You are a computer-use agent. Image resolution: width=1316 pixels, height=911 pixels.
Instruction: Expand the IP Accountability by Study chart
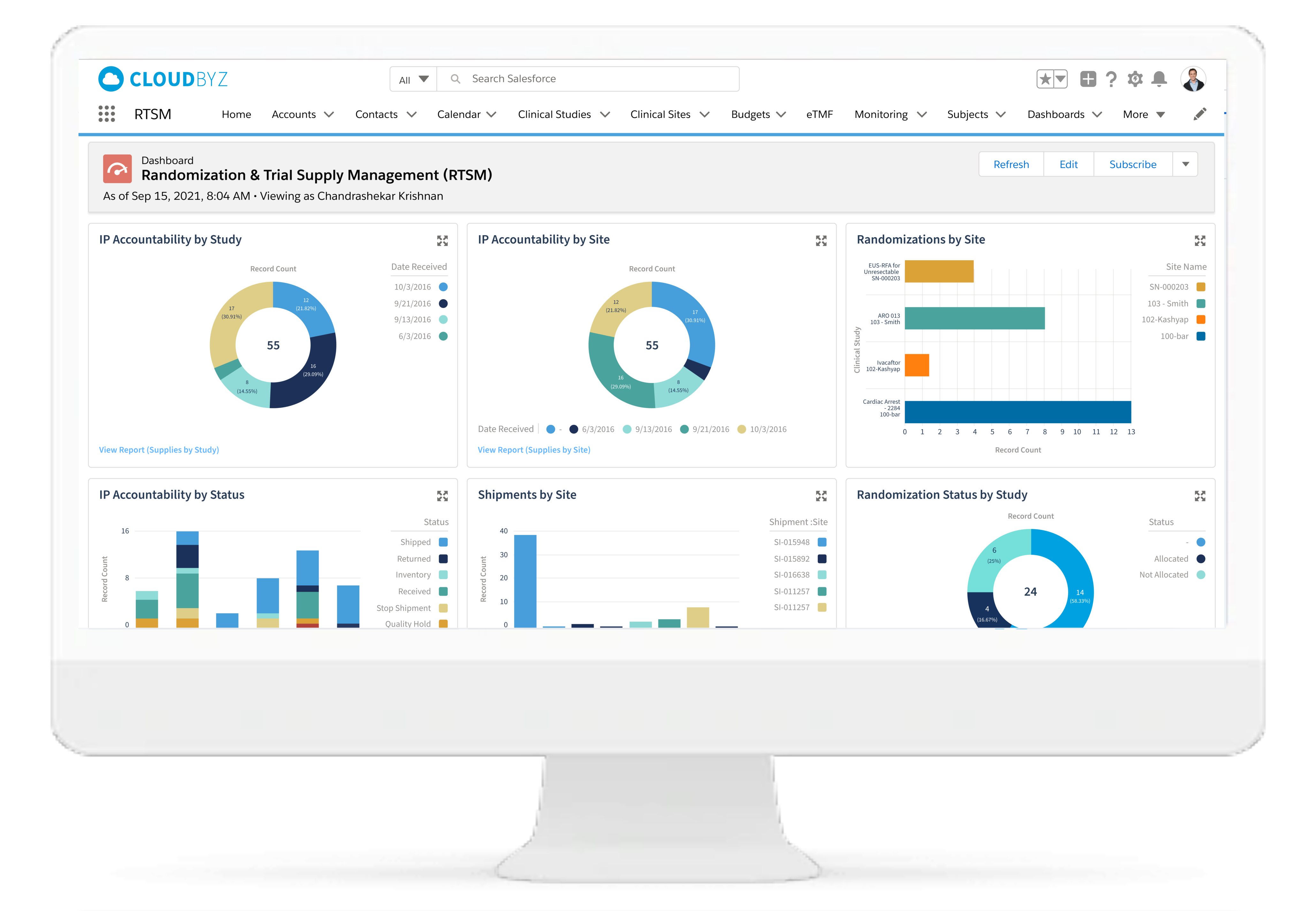[443, 241]
